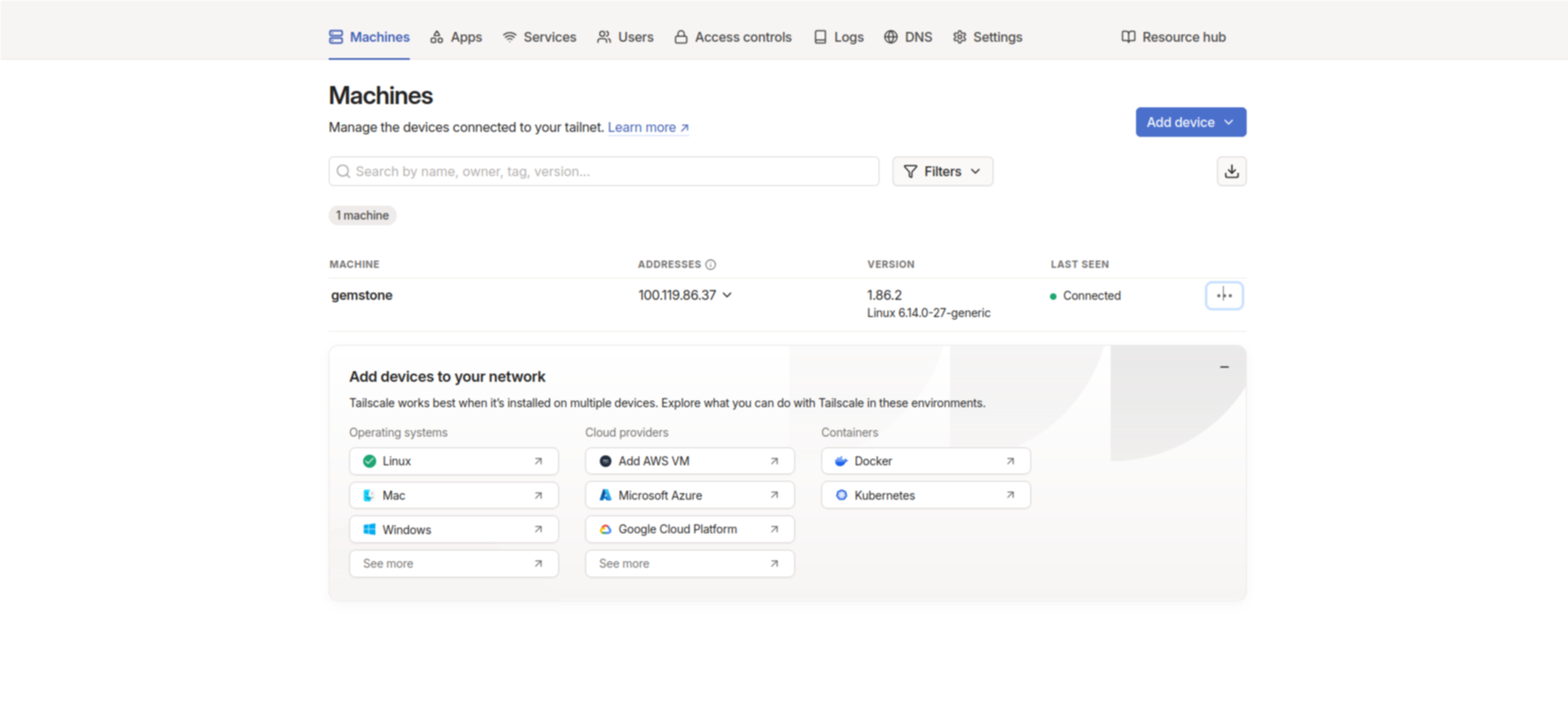Viewport: 1568px width, 716px height.
Task: Open the gemstone row options menu
Action: pyautogui.click(x=1225, y=296)
